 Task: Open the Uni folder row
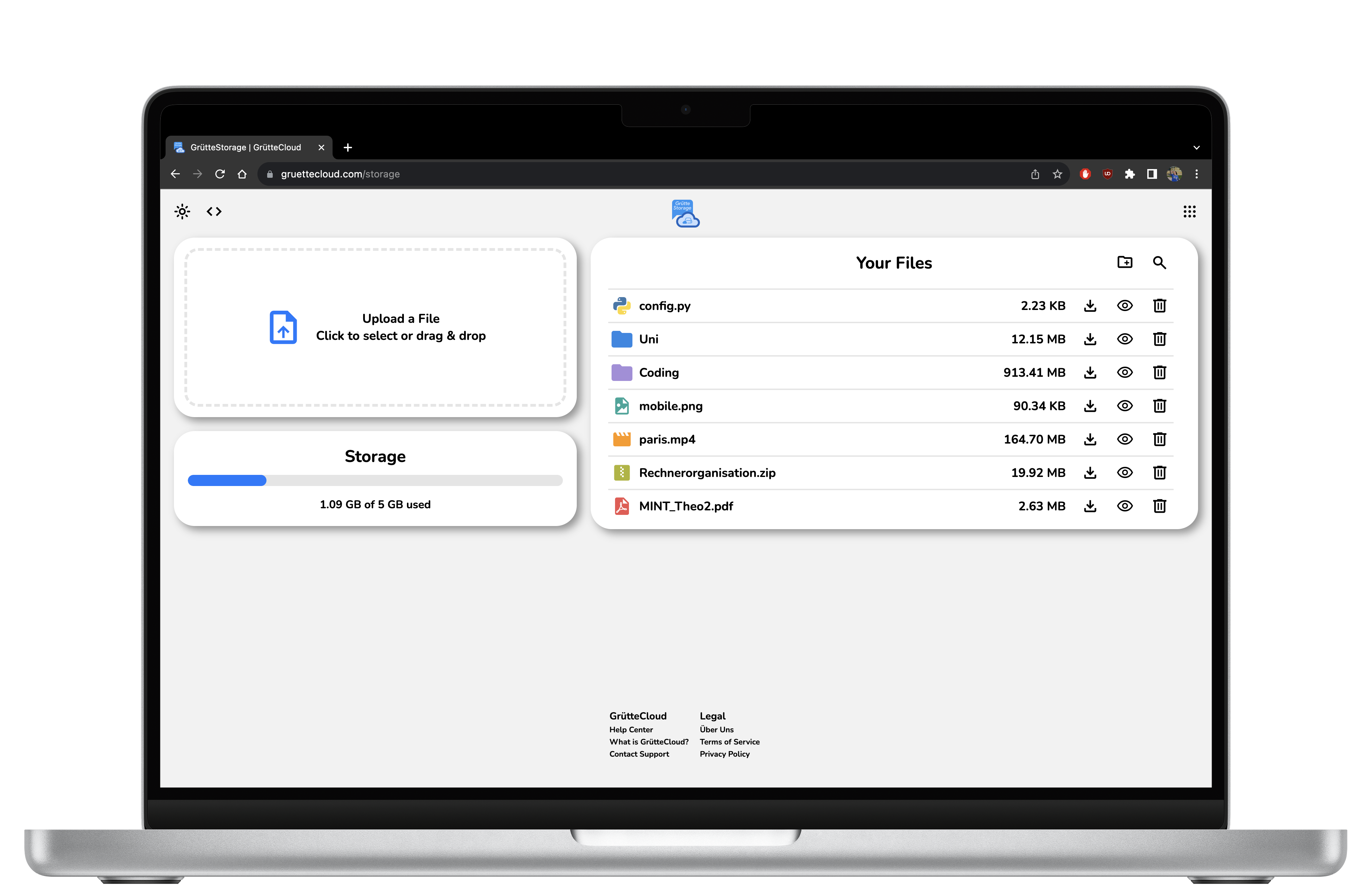(x=891, y=339)
